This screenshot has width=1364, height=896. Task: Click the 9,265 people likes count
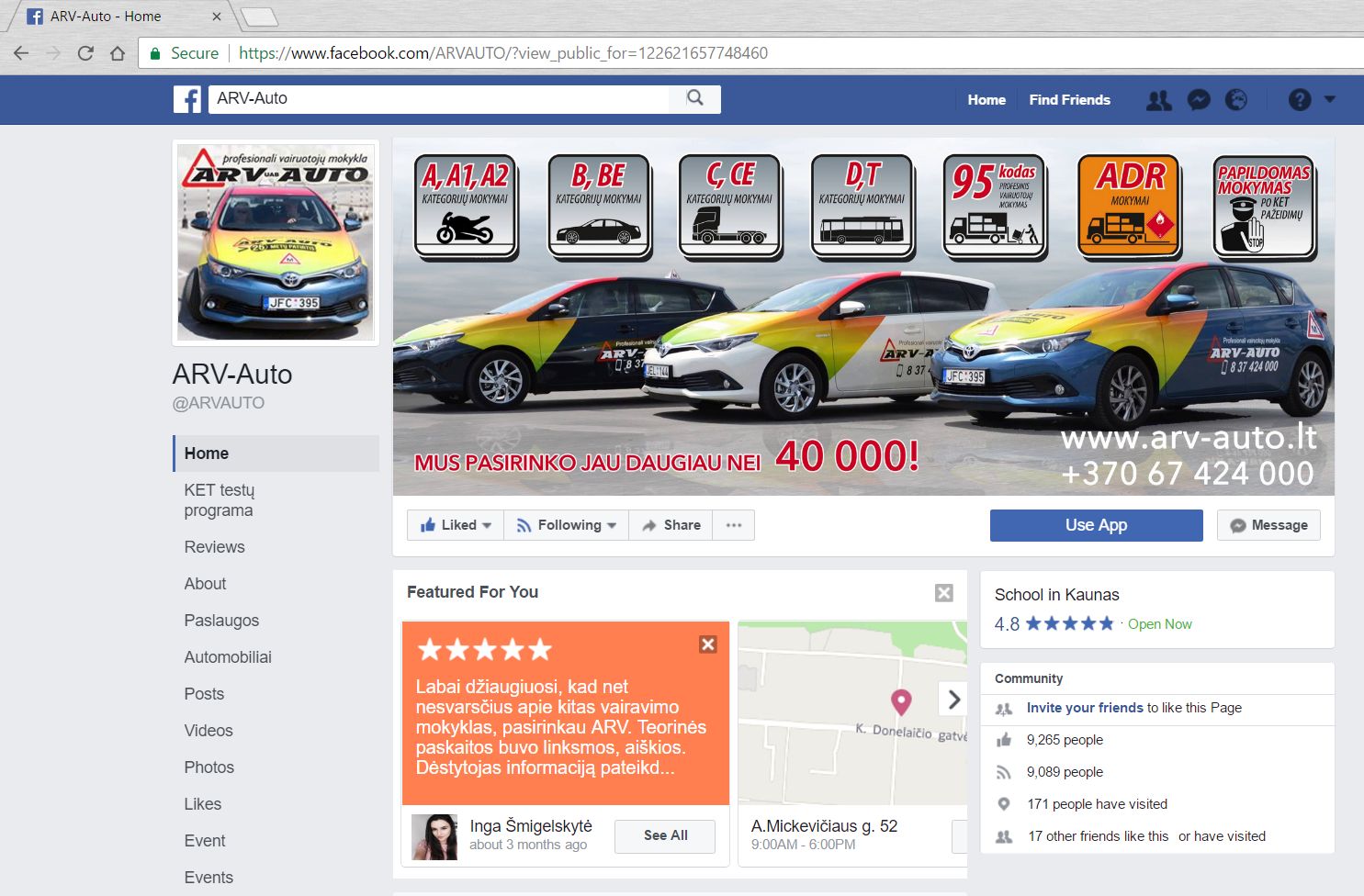click(x=1065, y=740)
